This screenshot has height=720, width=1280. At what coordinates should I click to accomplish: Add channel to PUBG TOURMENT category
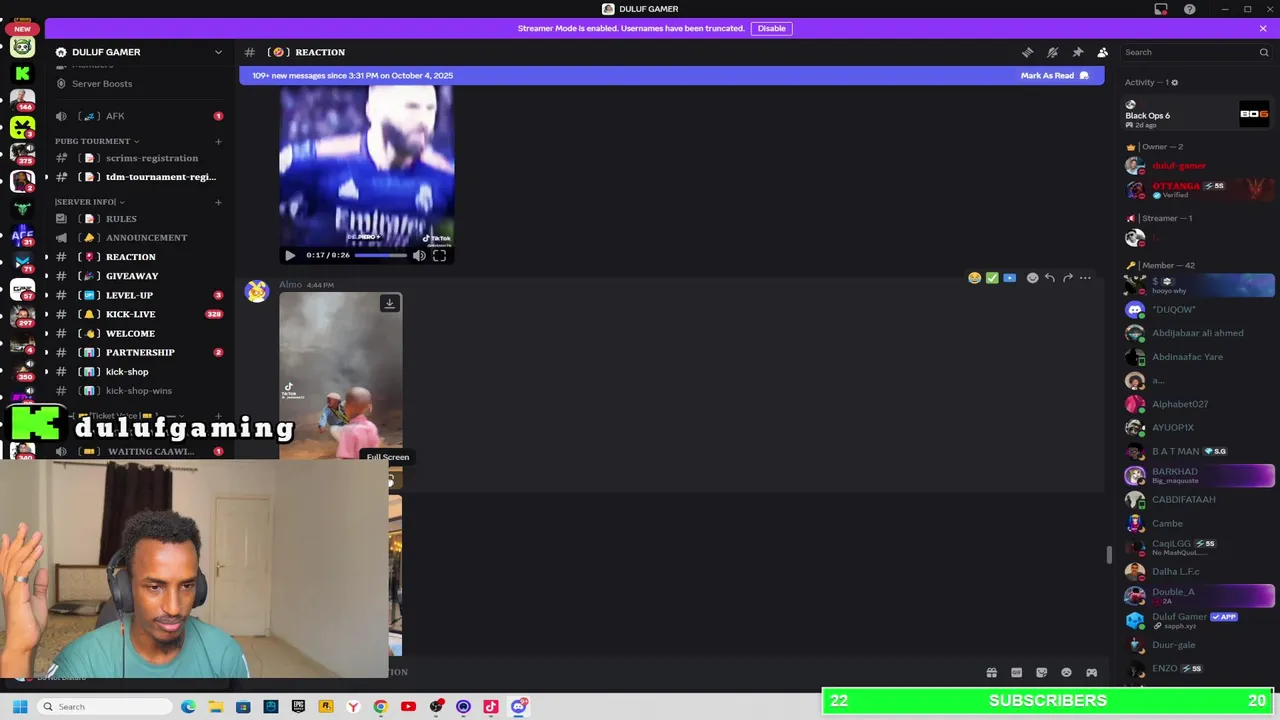click(218, 141)
